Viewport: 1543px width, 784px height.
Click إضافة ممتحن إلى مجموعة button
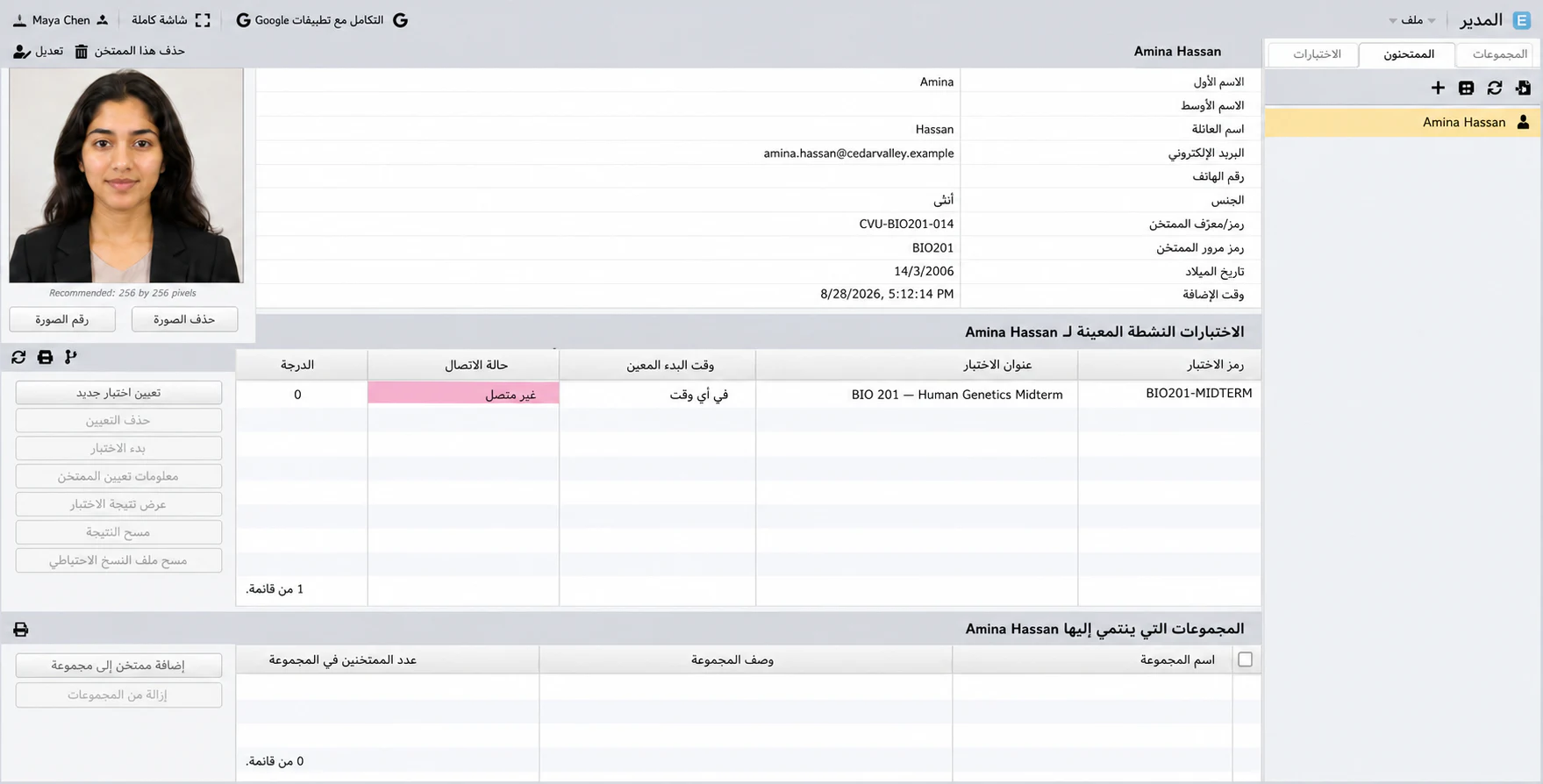click(x=118, y=666)
